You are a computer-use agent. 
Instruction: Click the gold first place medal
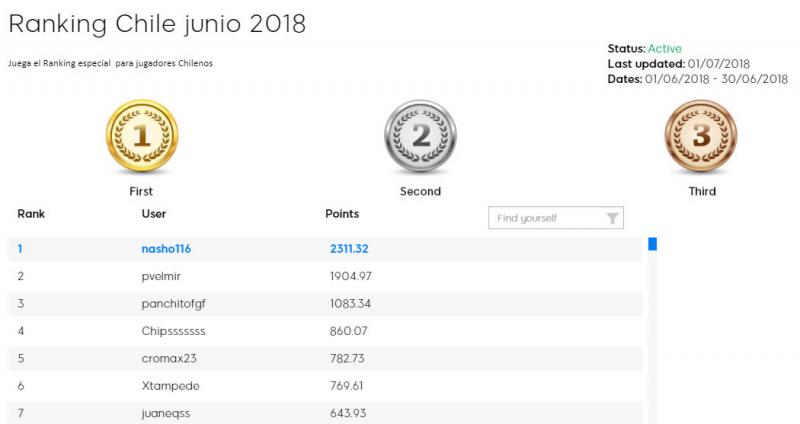click(x=141, y=137)
